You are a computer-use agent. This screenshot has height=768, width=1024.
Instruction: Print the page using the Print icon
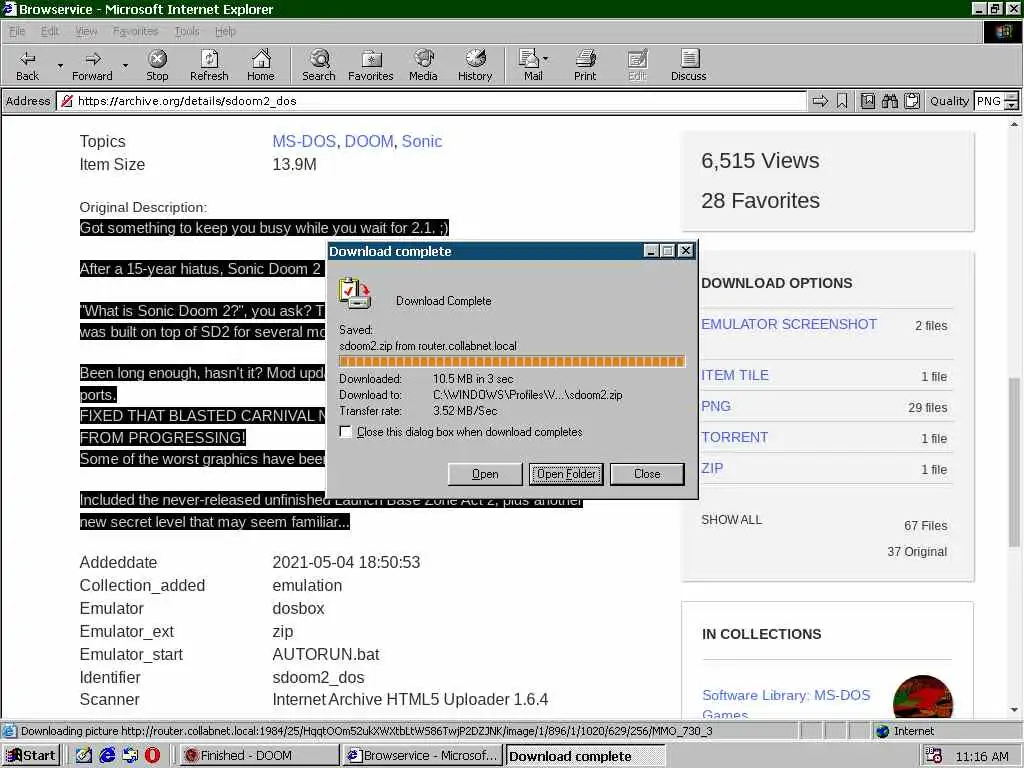585,65
